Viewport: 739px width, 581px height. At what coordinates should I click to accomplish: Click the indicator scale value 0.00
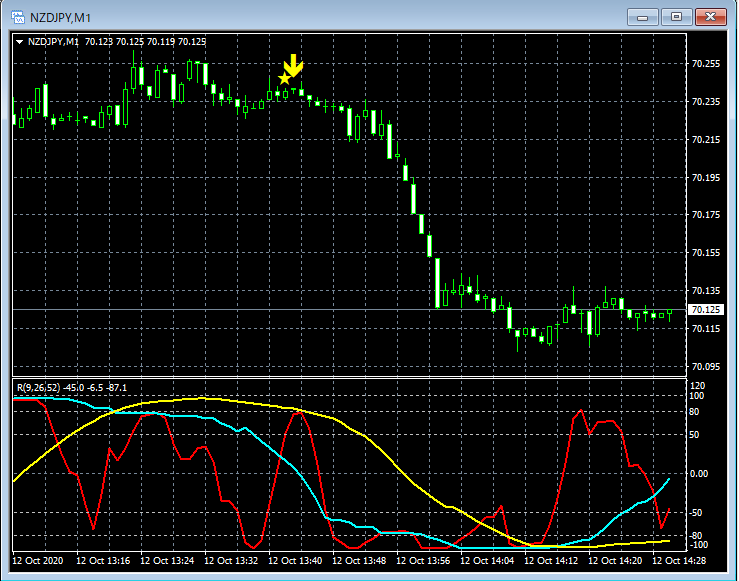699,474
